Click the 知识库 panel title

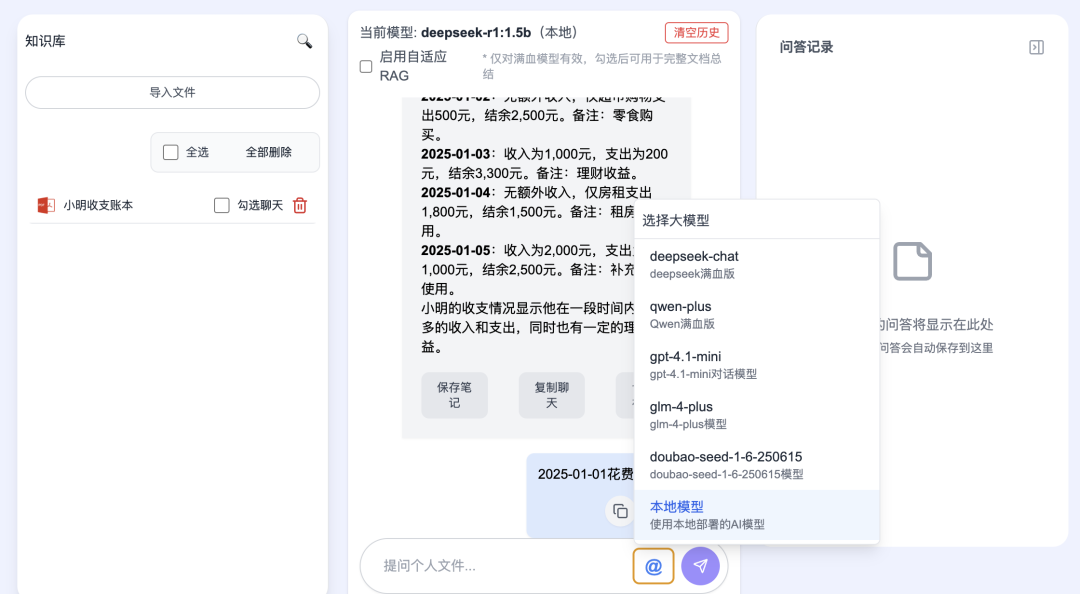click(45, 41)
